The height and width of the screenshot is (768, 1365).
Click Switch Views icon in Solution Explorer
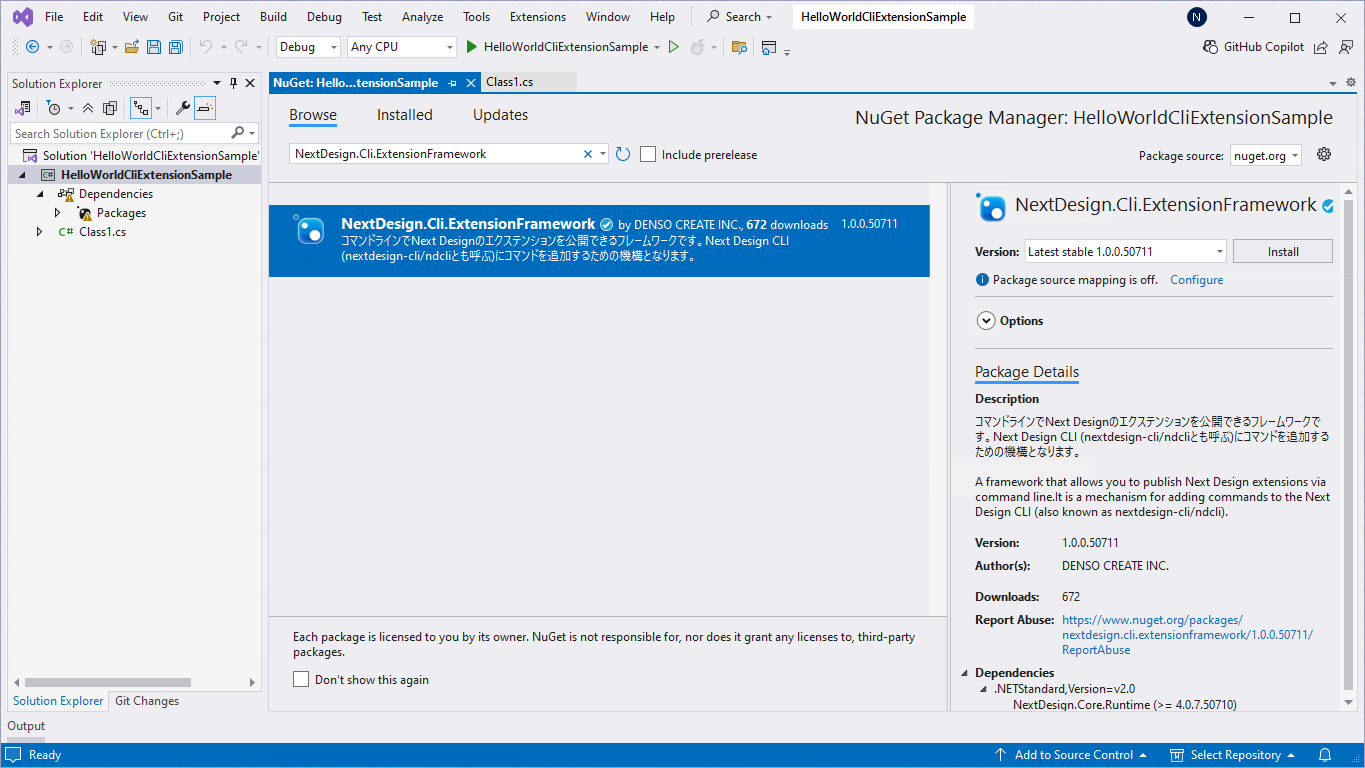(x=22, y=108)
